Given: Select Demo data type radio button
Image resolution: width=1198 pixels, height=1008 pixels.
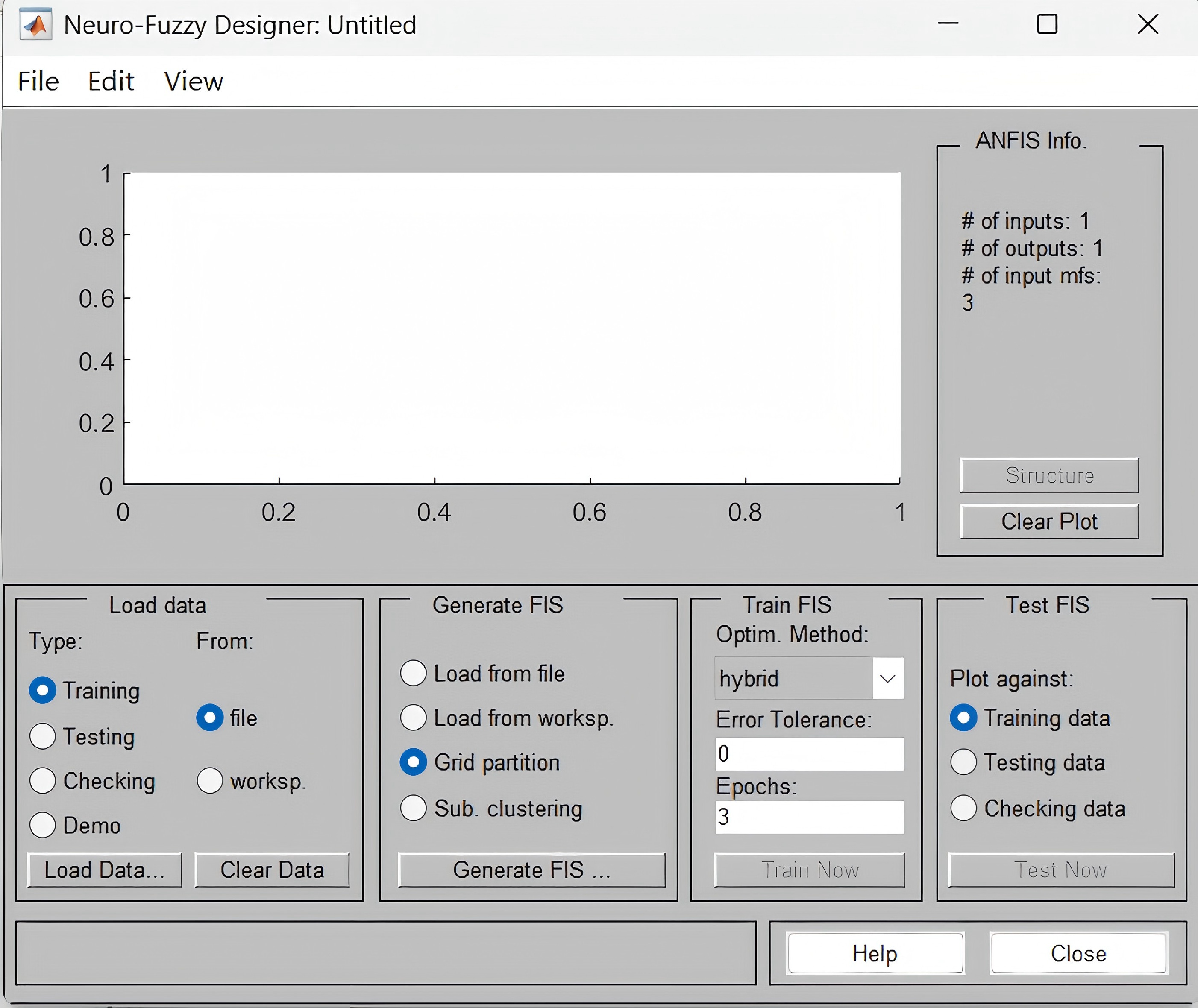Looking at the screenshot, I should point(43,825).
